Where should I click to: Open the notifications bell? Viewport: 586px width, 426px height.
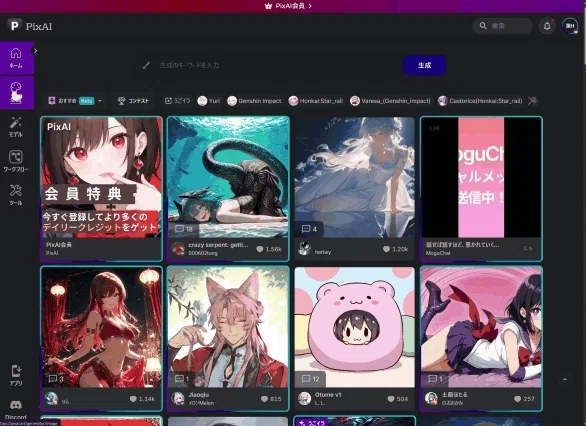547,26
